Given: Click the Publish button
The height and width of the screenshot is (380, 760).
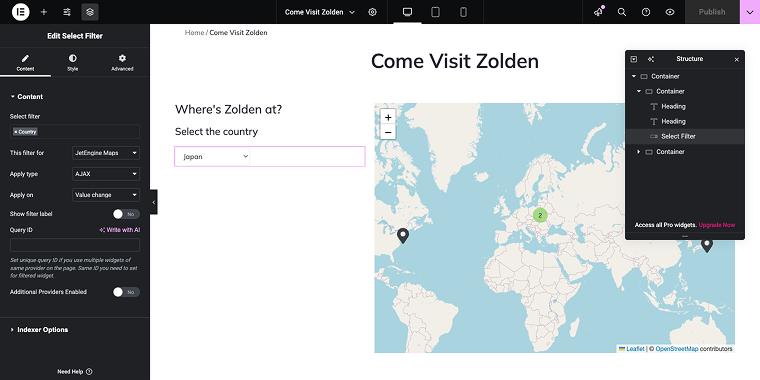Looking at the screenshot, I should 712,12.
